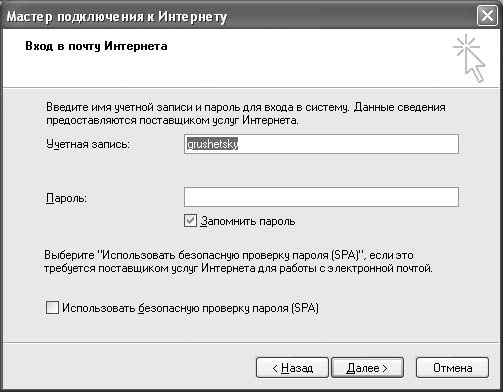Click the Запомнить пароль label text

click(x=248, y=221)
